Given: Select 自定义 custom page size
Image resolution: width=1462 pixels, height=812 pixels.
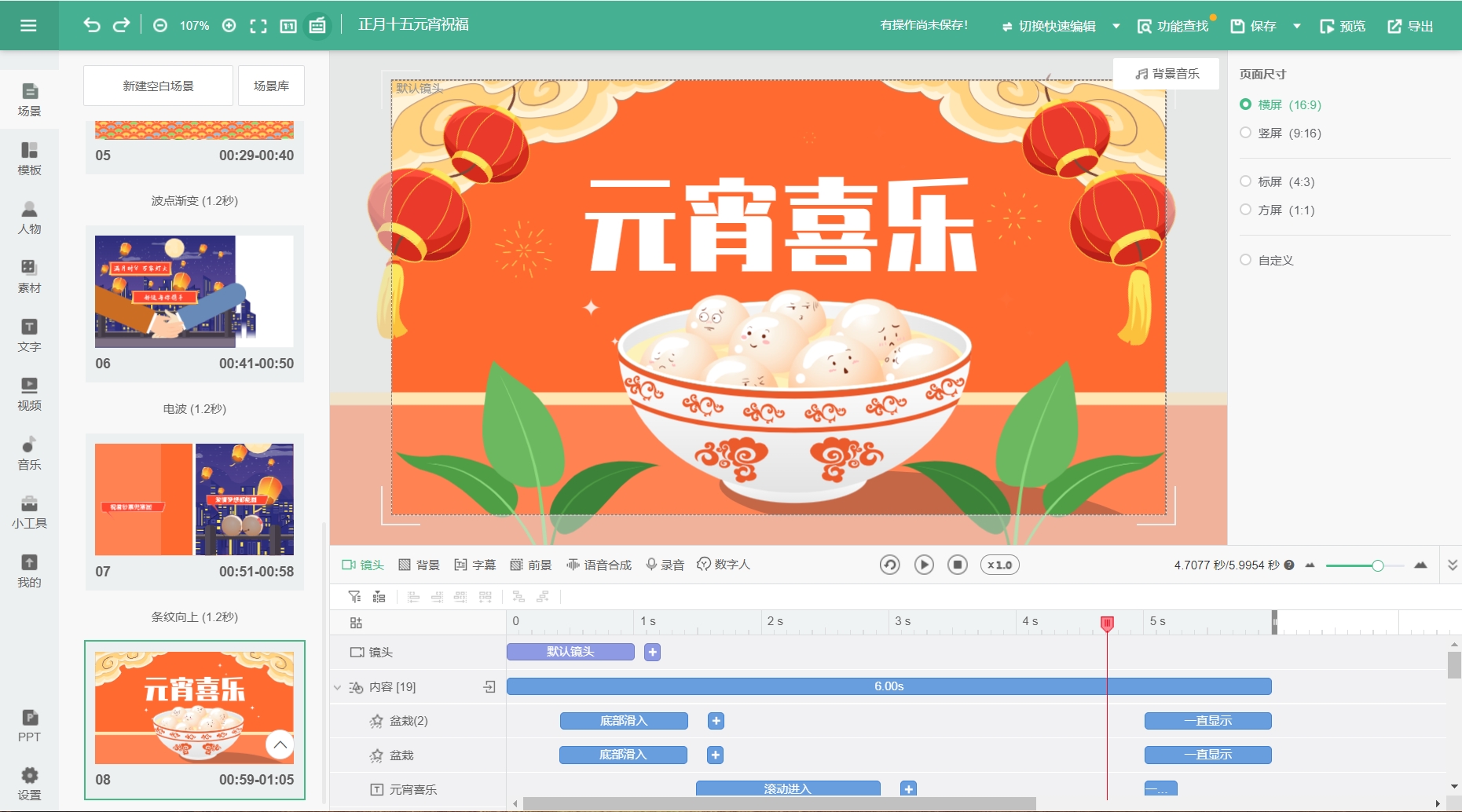Looking at the screenshot, I should point(1266,260).
